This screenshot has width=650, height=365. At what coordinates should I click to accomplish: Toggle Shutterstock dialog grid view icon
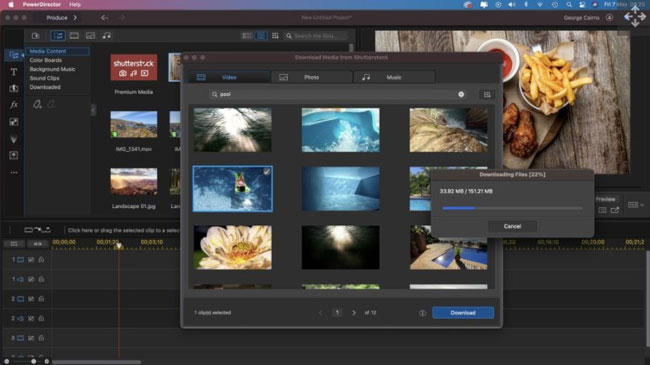(x=487, y=95)
